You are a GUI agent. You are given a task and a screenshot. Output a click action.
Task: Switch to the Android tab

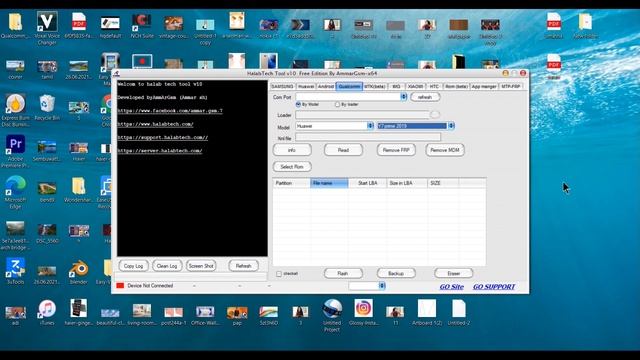pos(326,87)
